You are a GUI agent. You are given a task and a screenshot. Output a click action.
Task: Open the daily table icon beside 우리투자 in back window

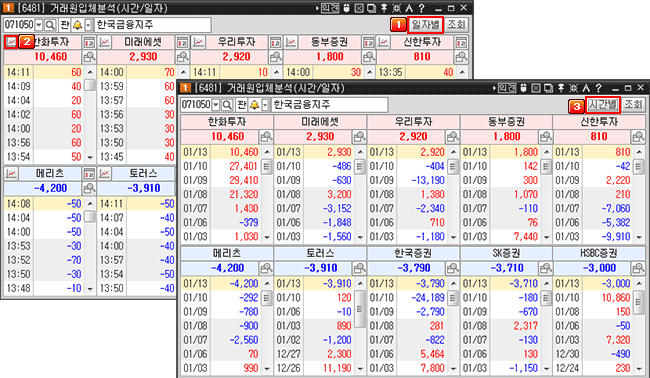(275, 42)
